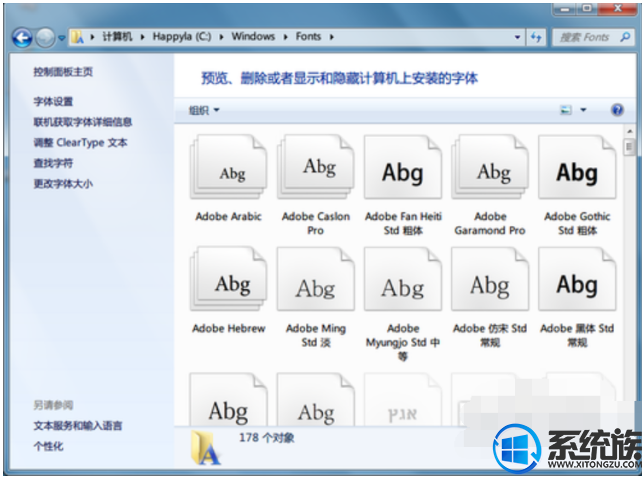Expand the arrow after 计算机 breadcrumb
642x477 pixels.
coord(142,37)
